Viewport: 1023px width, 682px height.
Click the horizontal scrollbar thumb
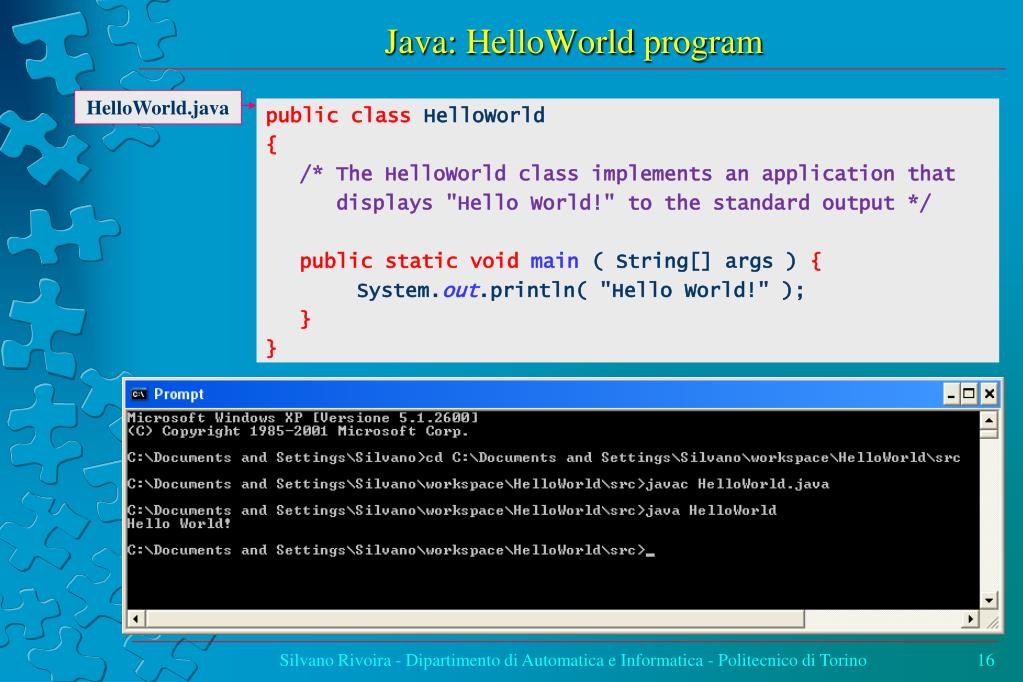pyautogui.click(x=474, y=618)
